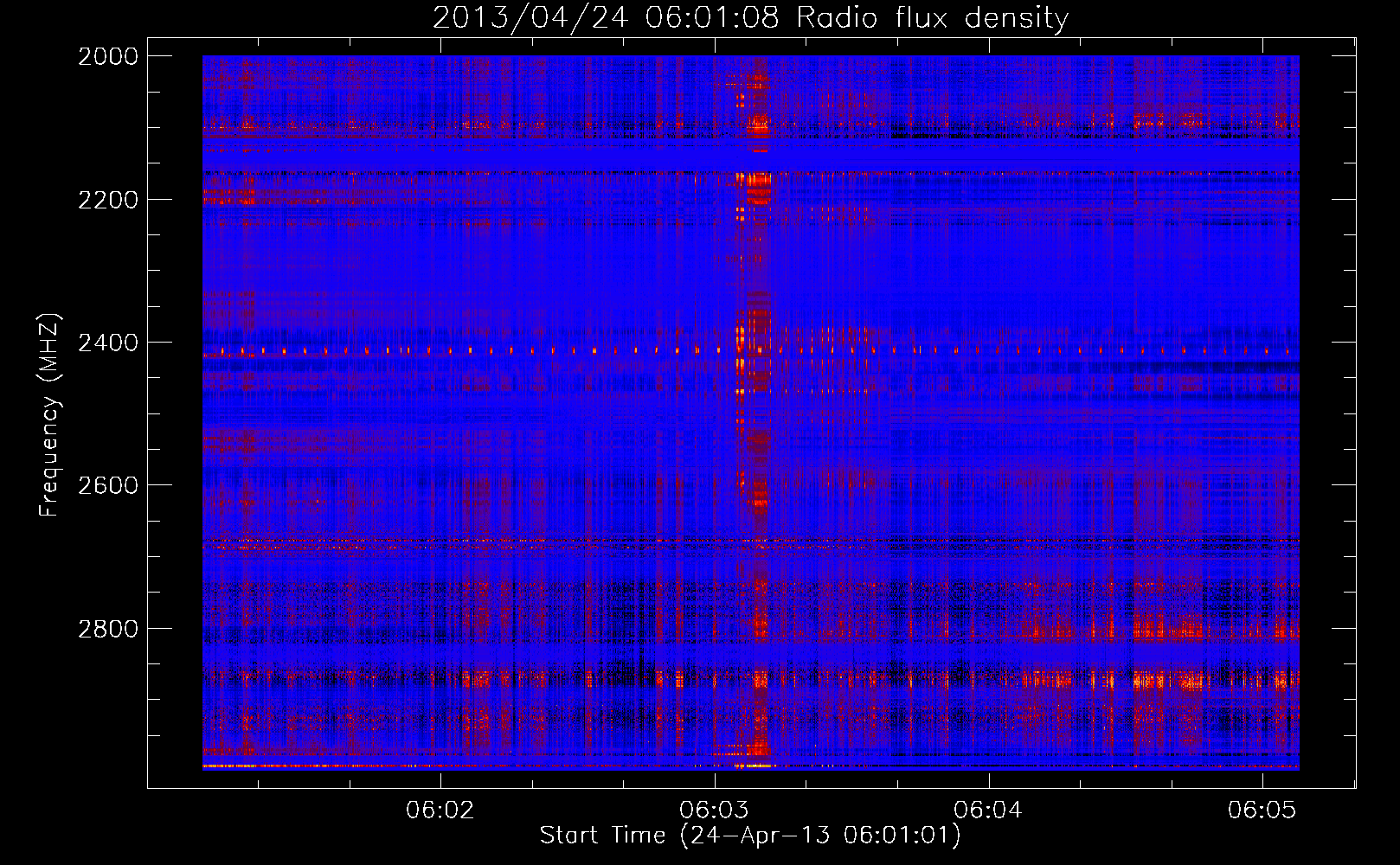Click the 2600 frequency axis label
Image resolution: width=1400 pixels, height=865 pixels.
click(108, 485)
